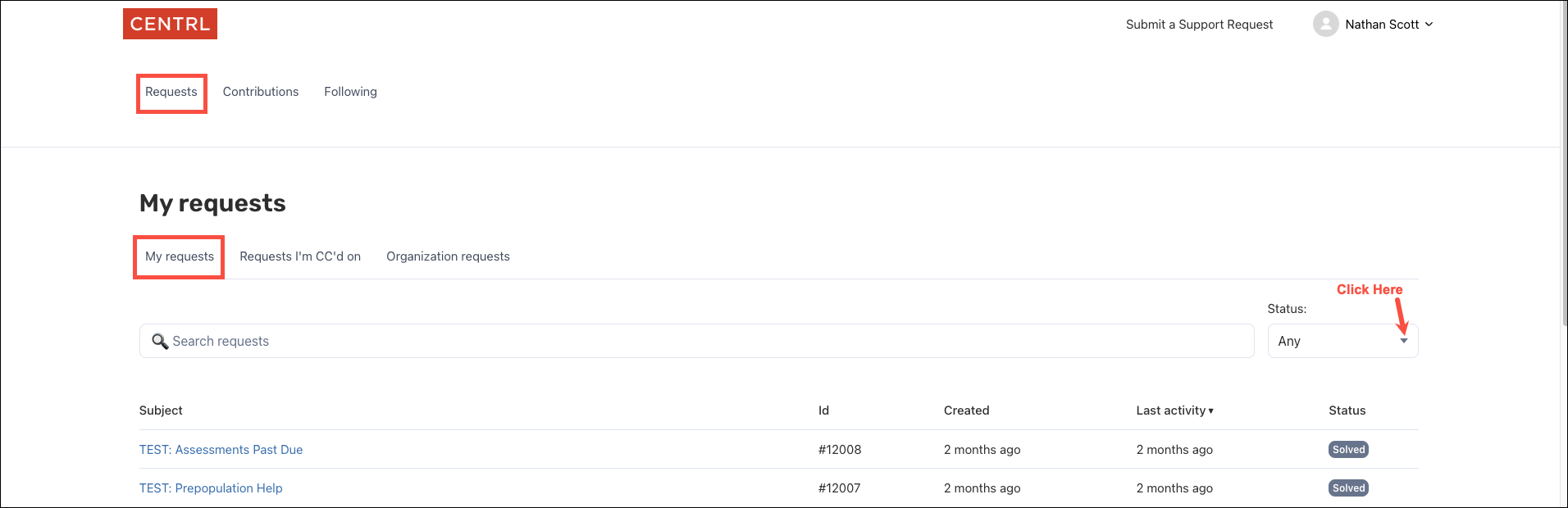
Task: Open the TEST: Prepopulation Help request
Action: 211,488
